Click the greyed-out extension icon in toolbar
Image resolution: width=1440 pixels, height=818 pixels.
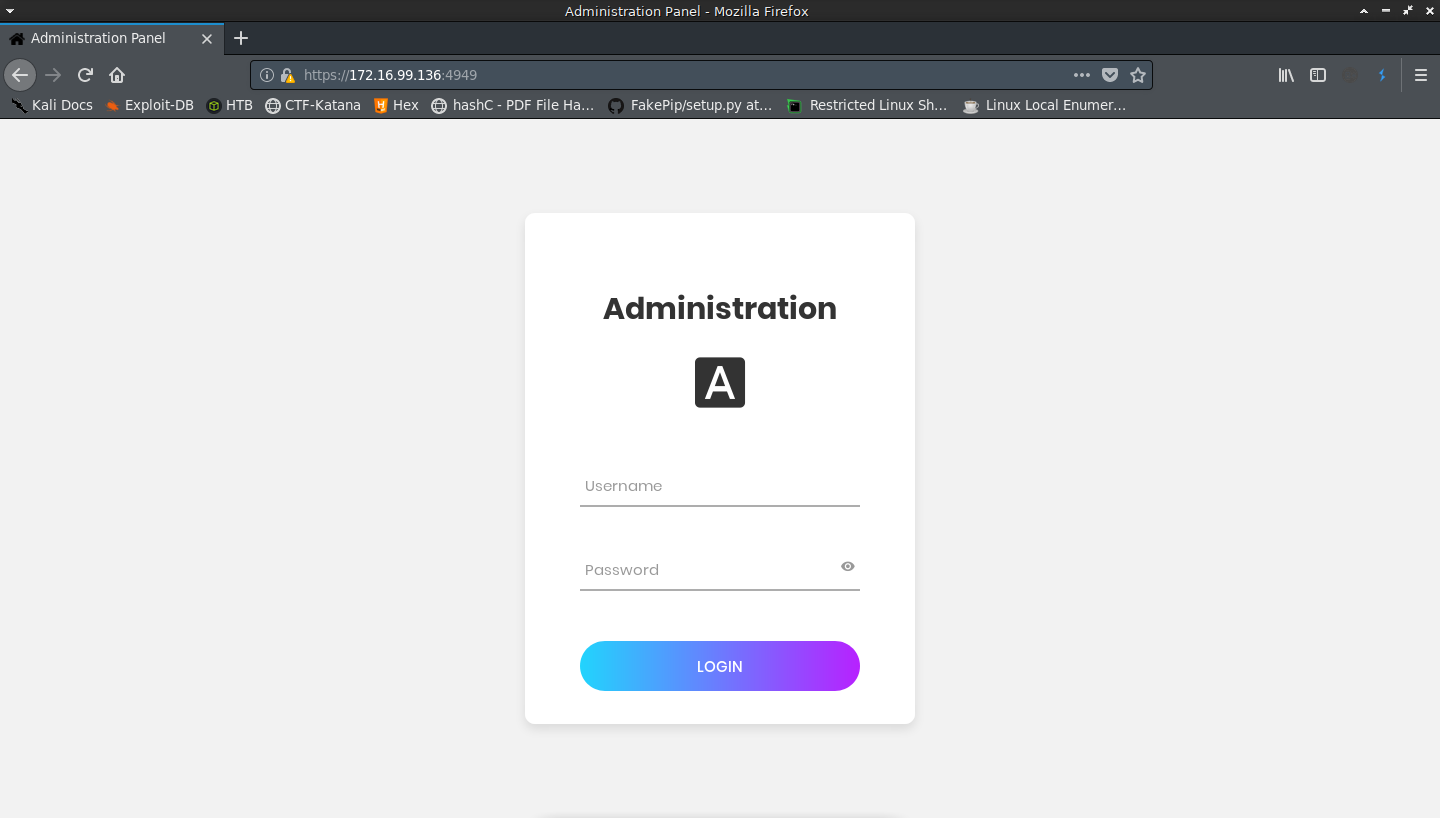pyautogui.click(x=1350, y=75)
